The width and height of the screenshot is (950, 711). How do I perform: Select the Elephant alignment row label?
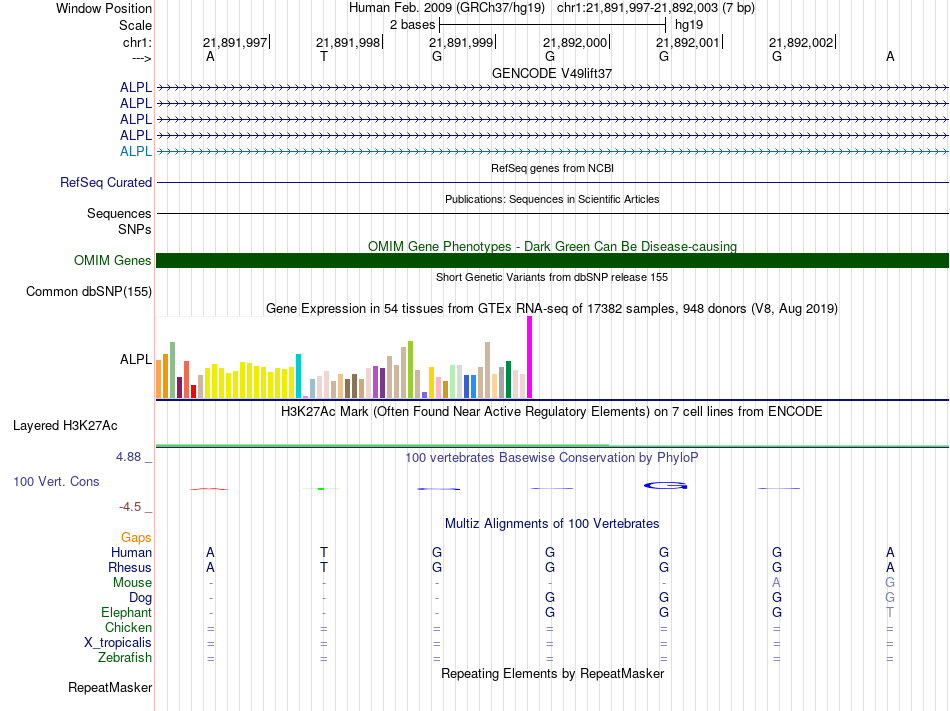tap(126, 613)
